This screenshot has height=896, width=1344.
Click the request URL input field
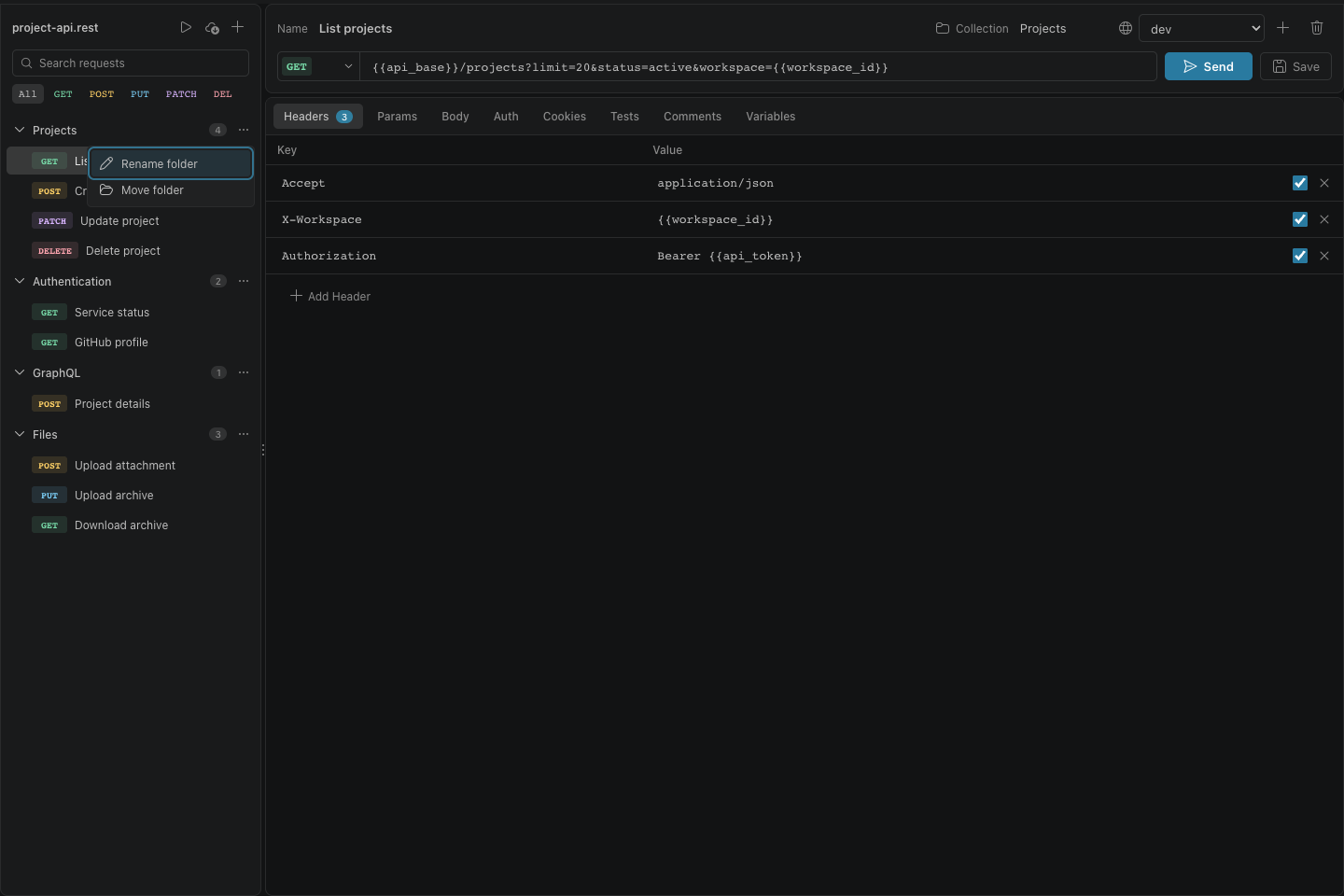(758, 66)
